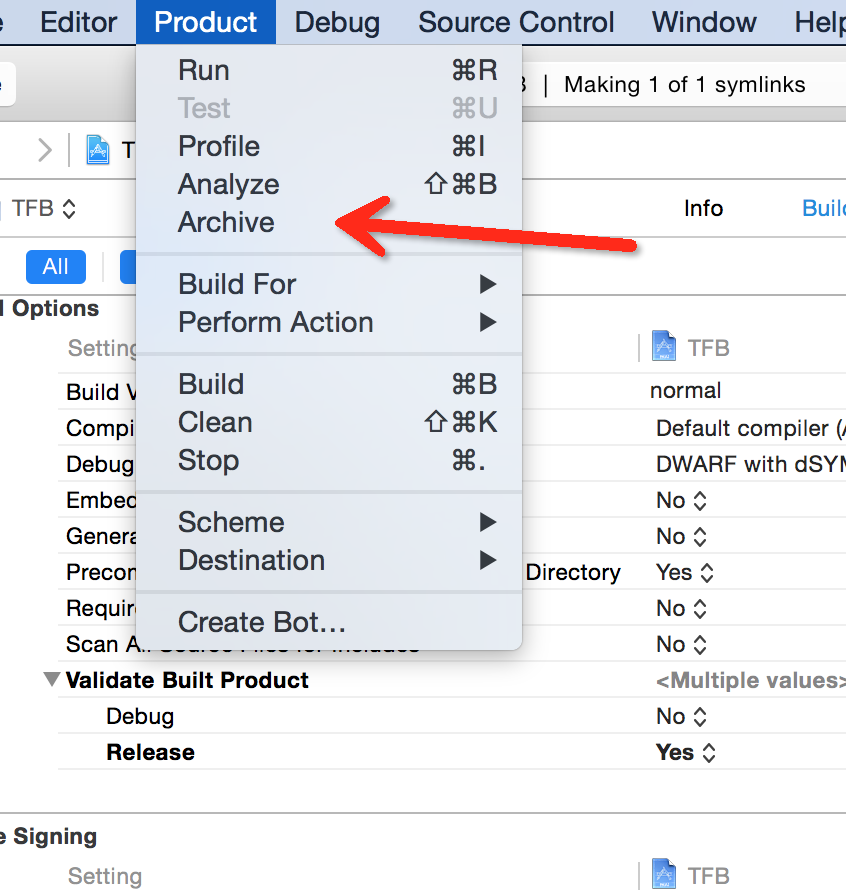Change the Validate Built Product Release Yes stepper

[x=709, y=753]
